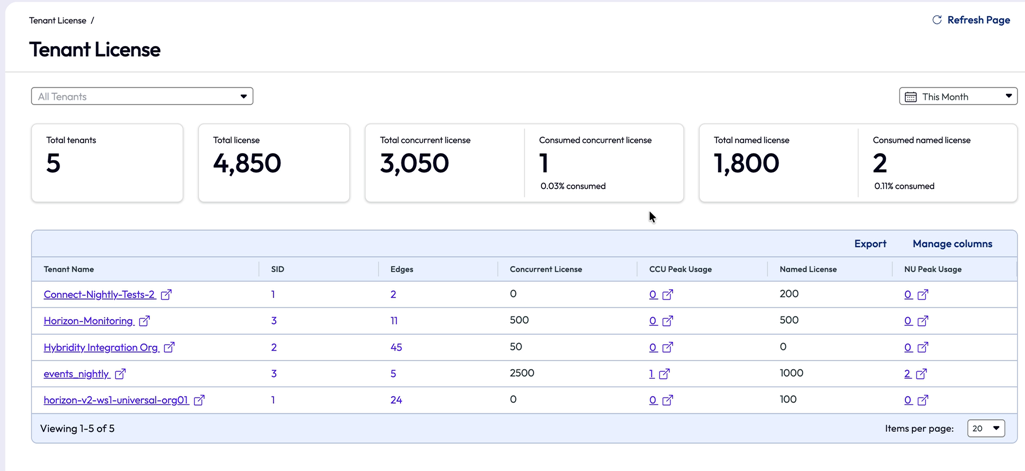This screenshot has width=1025, height=471.
Task: Click the Export button
Action: click(x=870, y=244)
